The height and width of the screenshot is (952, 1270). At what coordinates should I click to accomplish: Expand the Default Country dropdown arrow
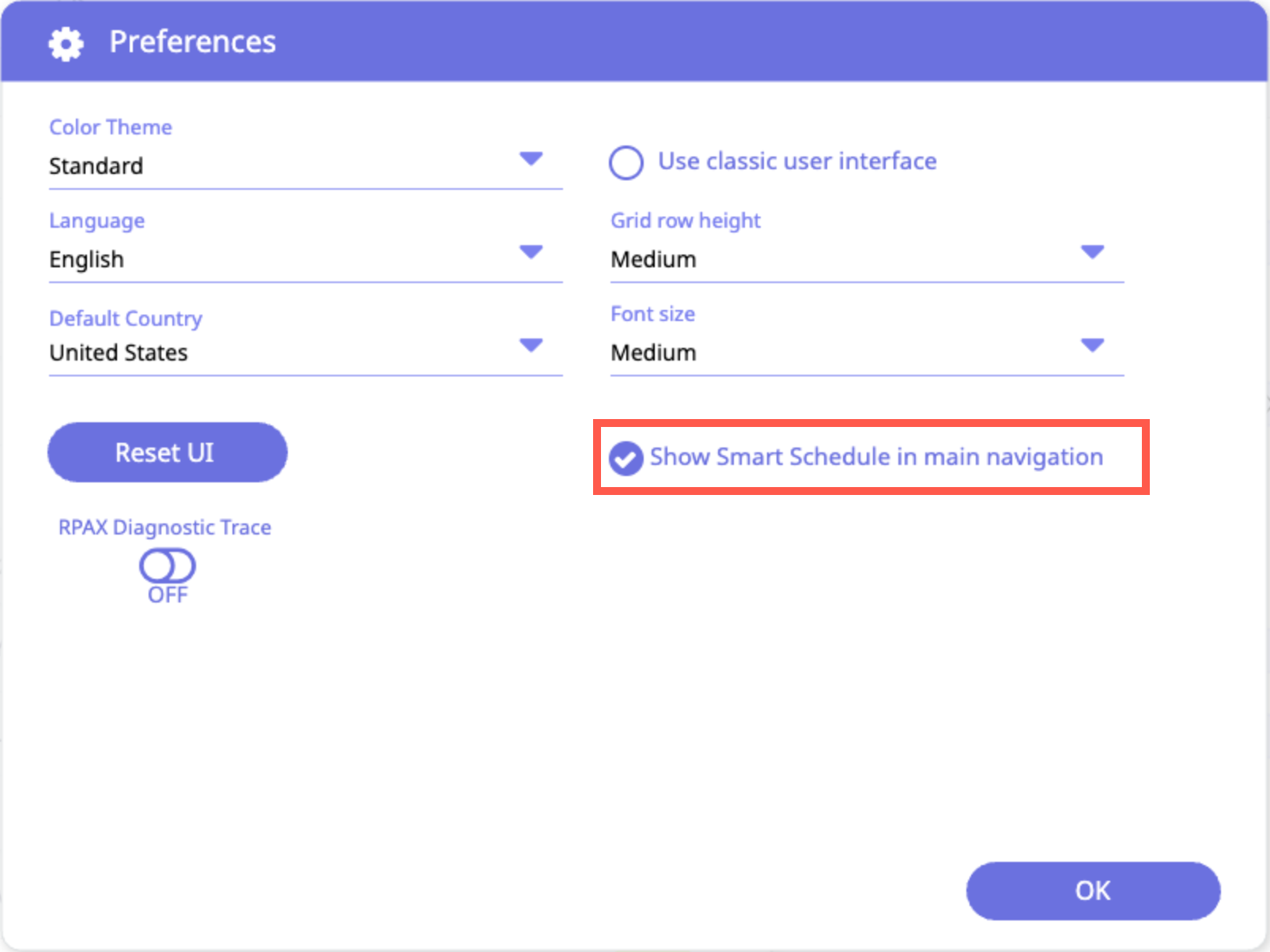click(531, 346)
